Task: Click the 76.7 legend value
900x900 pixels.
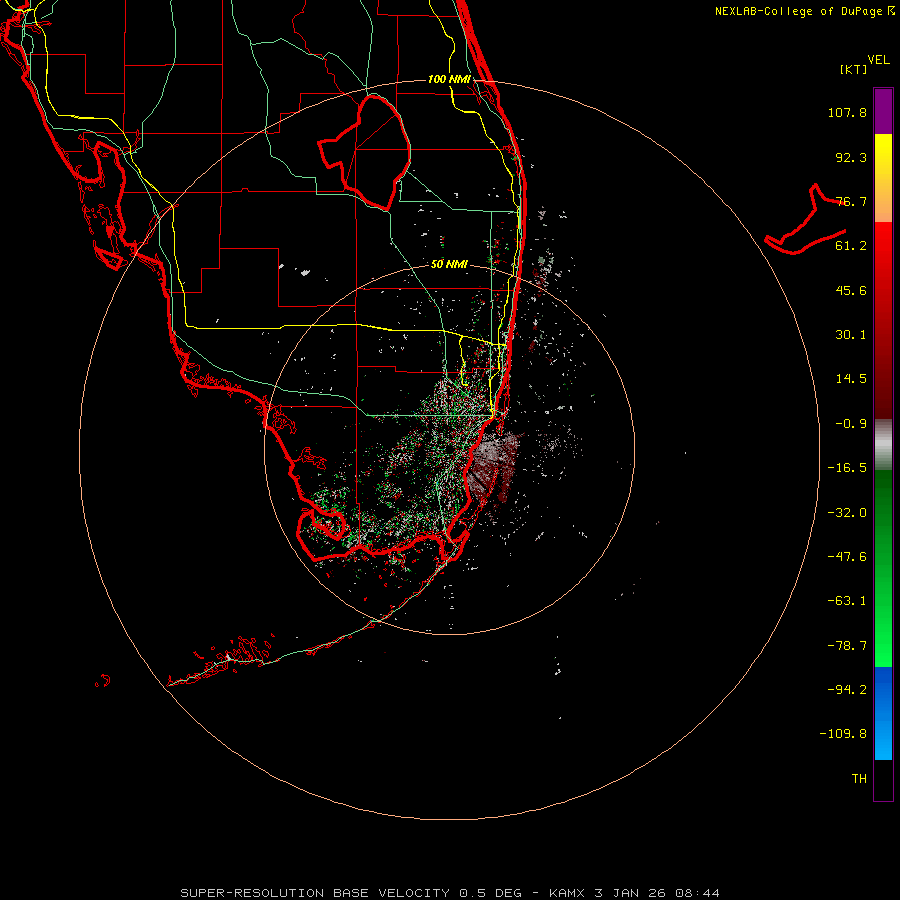Action: (851, 201)
